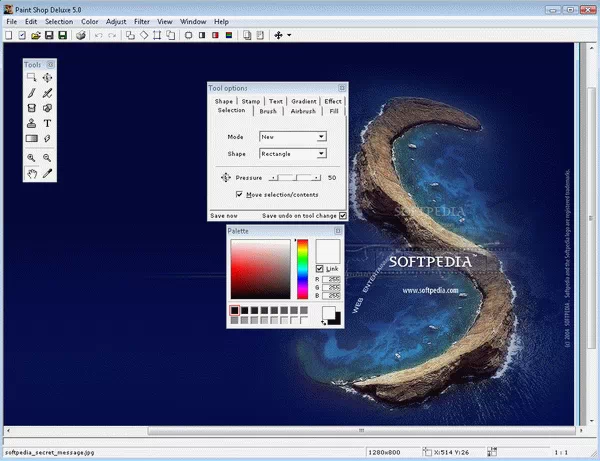
Task: Switch to the Airbrush tab
Action: point(301,111)
